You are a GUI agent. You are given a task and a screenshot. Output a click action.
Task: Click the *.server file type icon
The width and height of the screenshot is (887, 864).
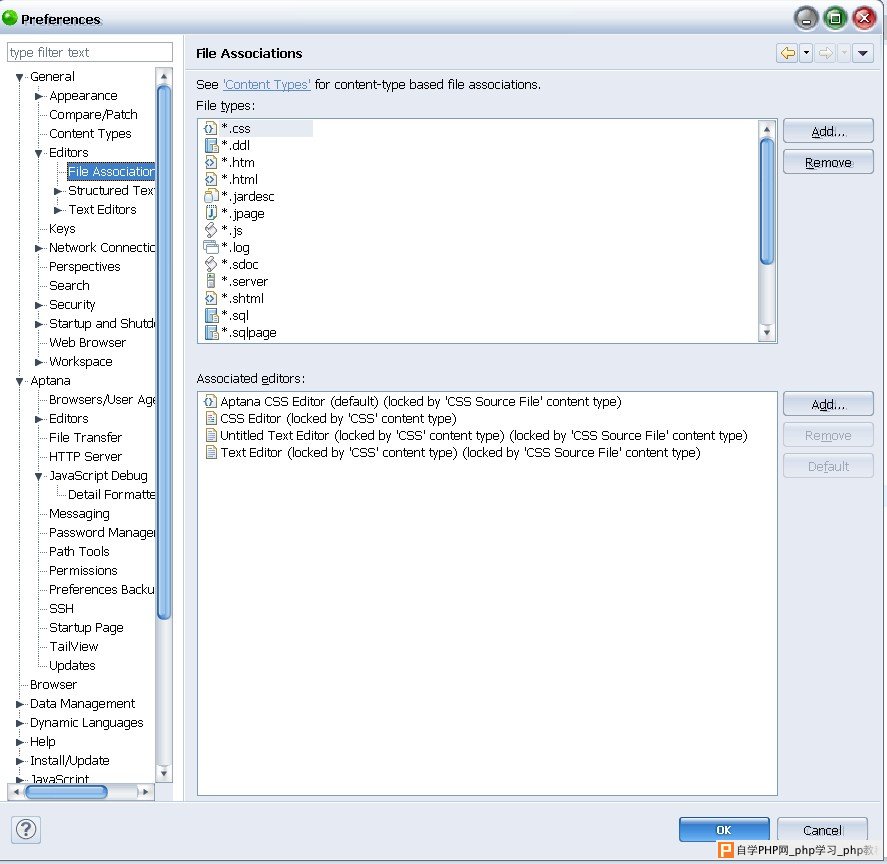(x=211, y=281)
